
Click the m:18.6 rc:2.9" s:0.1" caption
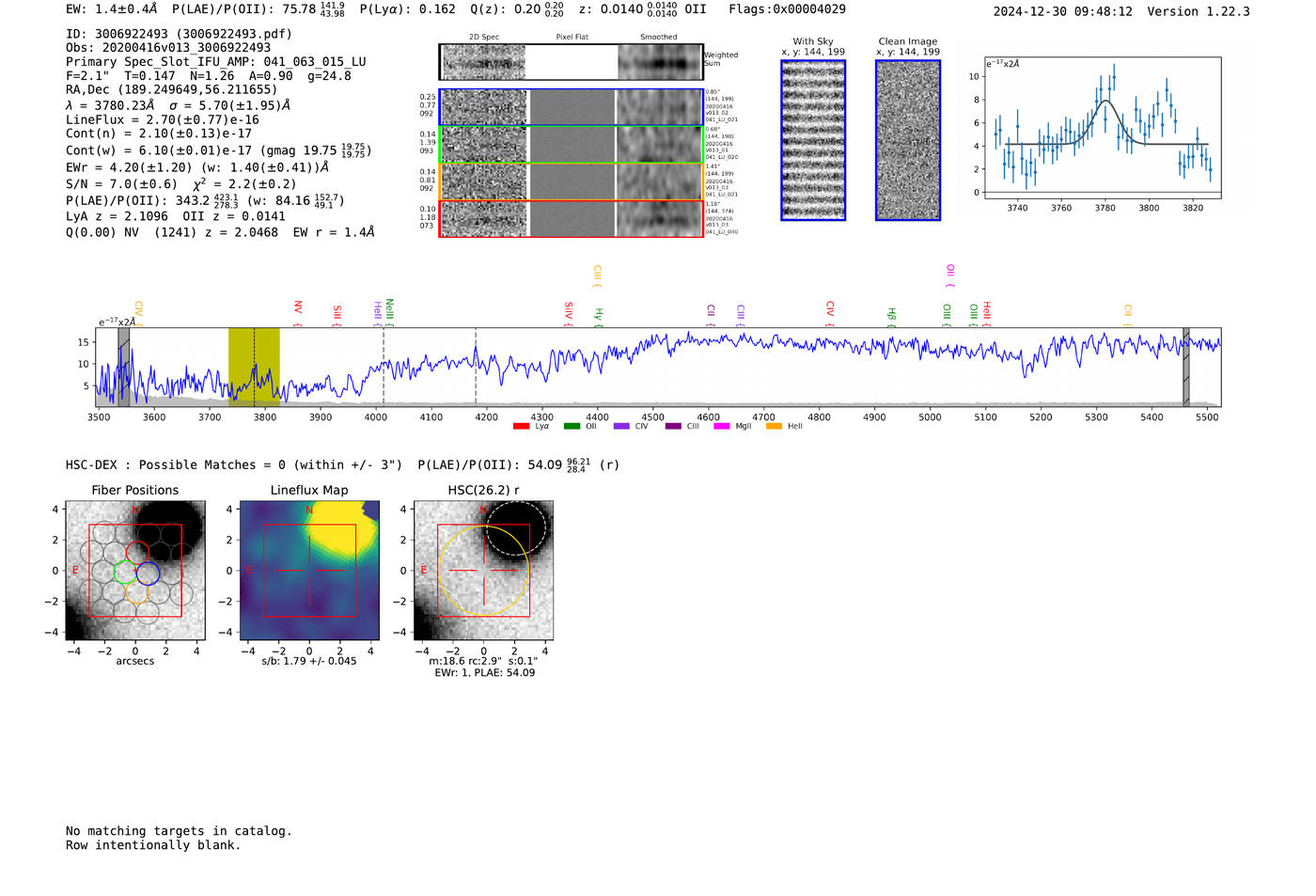(x=483, y=661)
